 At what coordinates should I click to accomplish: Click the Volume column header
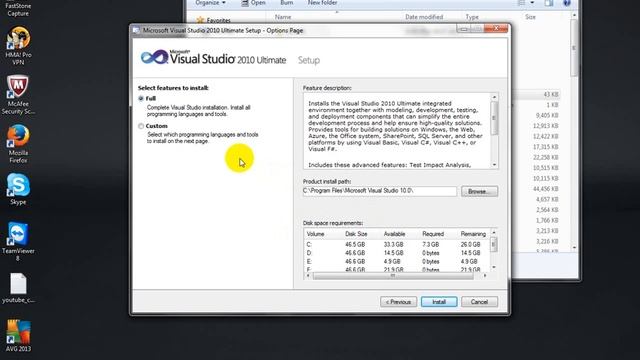[315, 234]
